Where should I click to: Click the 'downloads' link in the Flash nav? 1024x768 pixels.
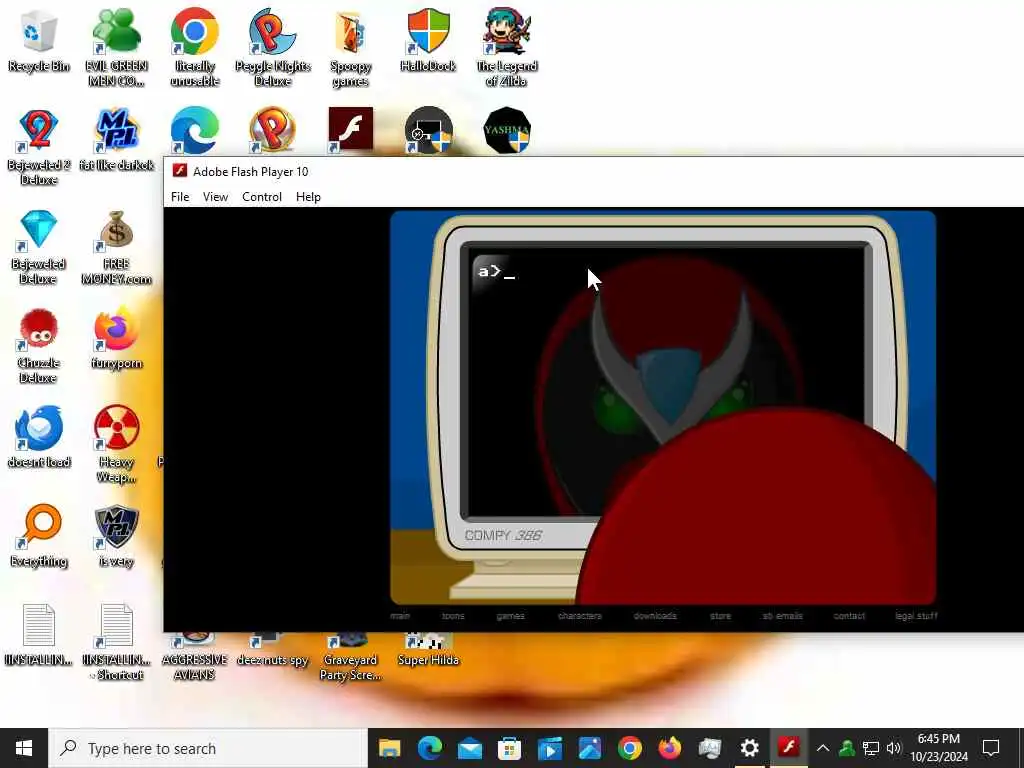[655, 615]
